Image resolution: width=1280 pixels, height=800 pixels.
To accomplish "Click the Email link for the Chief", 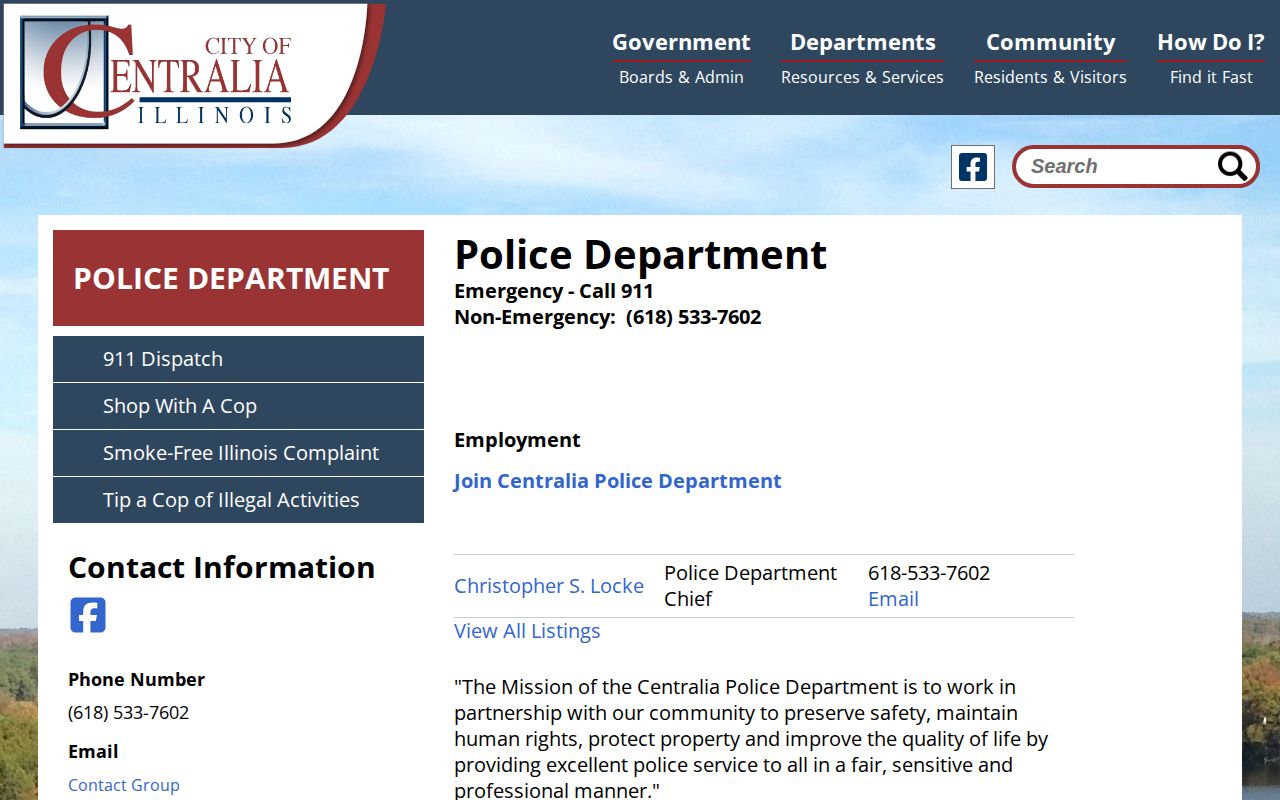I will pos(893,599).
